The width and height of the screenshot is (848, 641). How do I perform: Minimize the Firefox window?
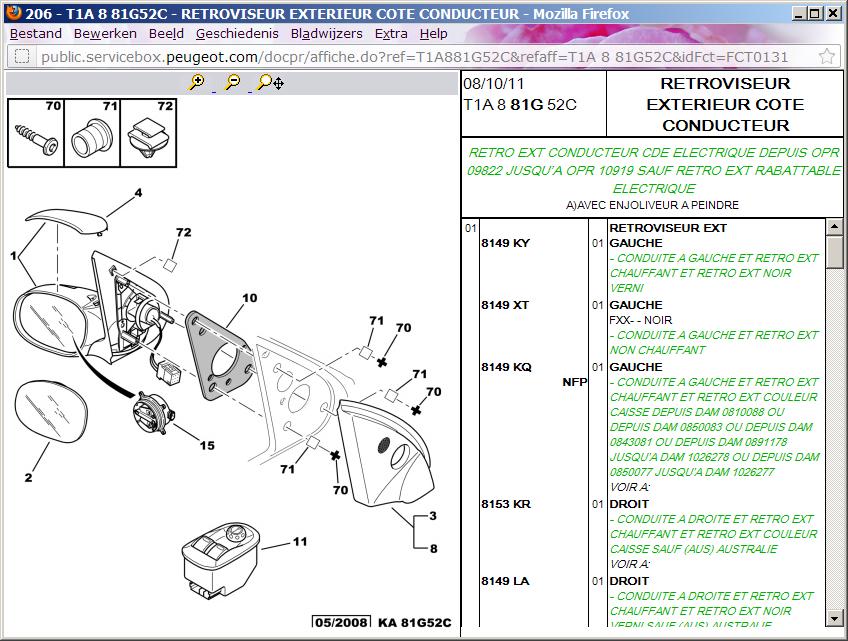coord(799,13)
